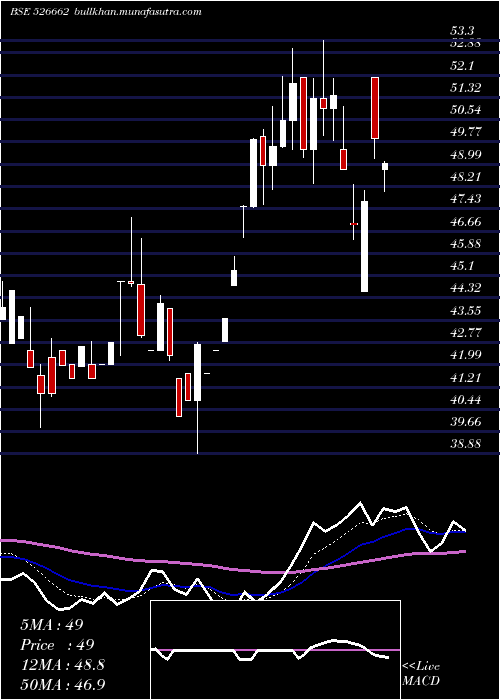Click the 41.99 price axis label
Viewport: 500px width, 700px height.
tap(466, 354)
